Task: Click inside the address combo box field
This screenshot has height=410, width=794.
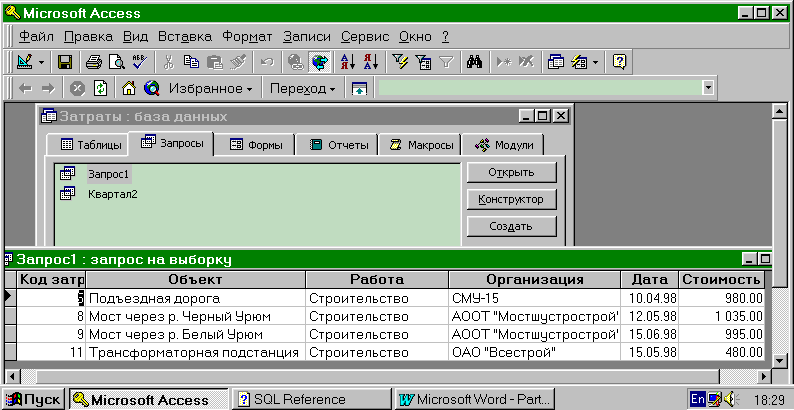Action: pos(540,88)
